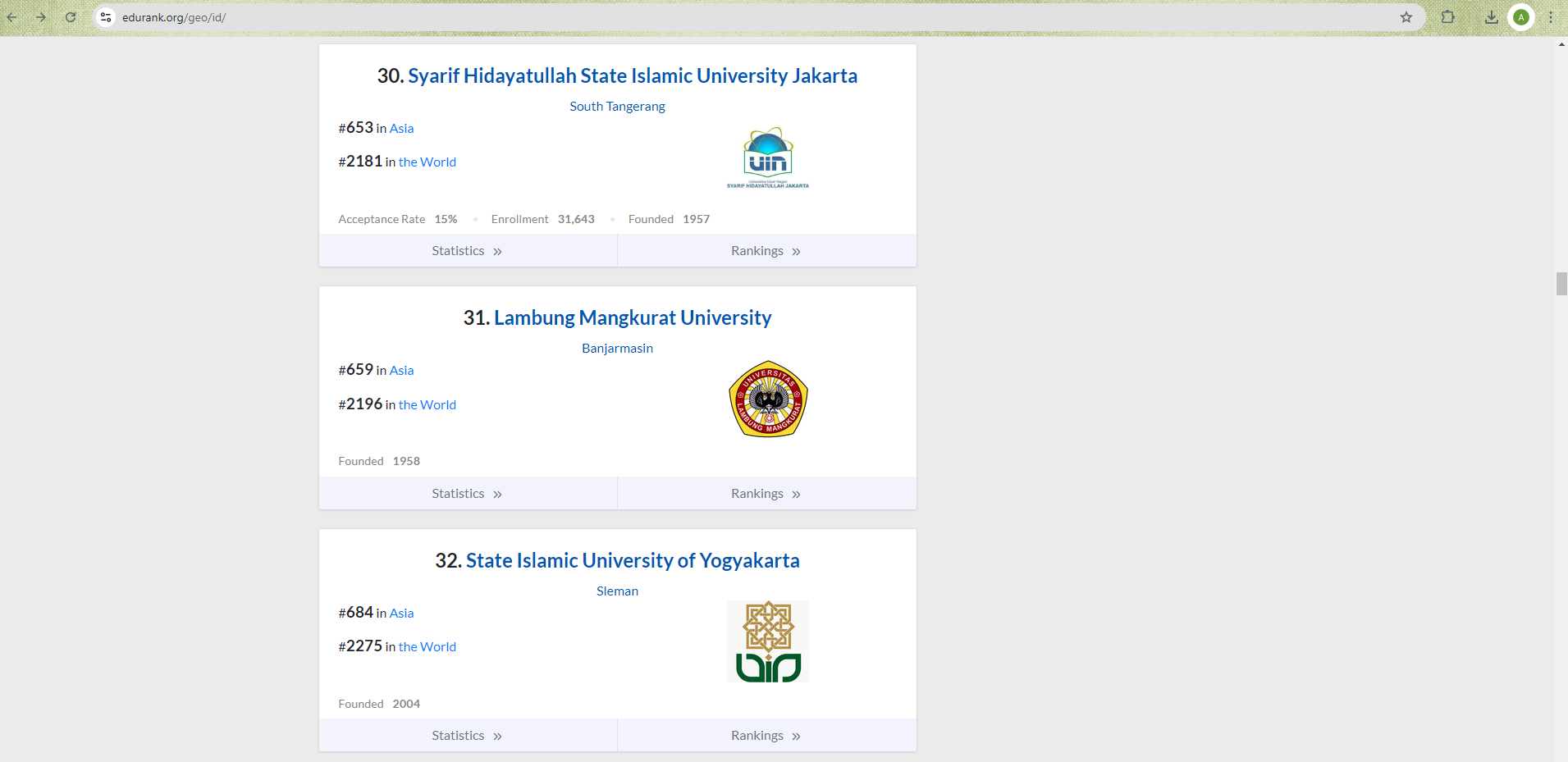
Task: Open the browser extensions puzzle icon
Action: tap(1448, 17)
